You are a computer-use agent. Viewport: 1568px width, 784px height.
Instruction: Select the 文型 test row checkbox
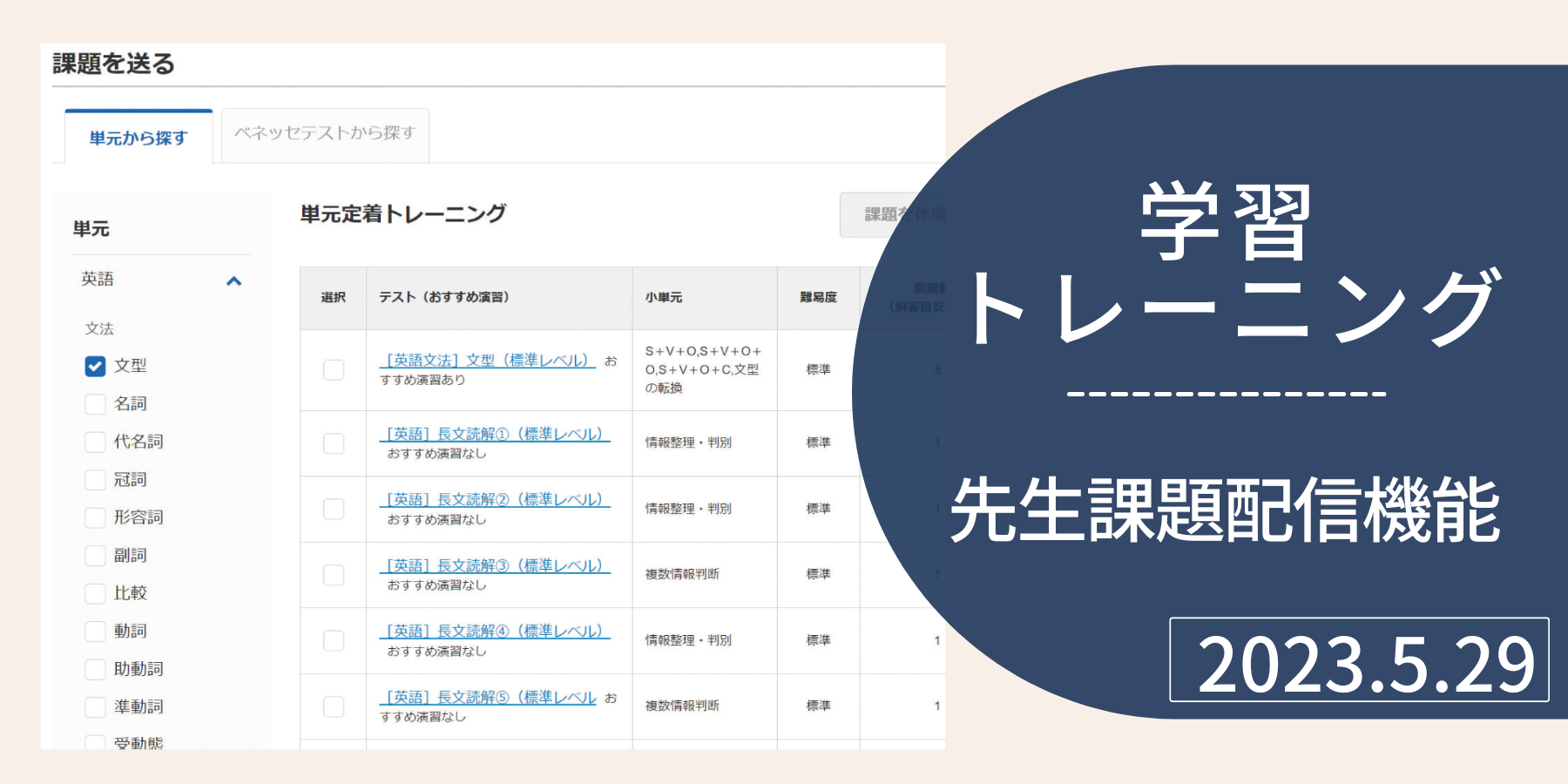pyautogui.click(x=334, y=369)
